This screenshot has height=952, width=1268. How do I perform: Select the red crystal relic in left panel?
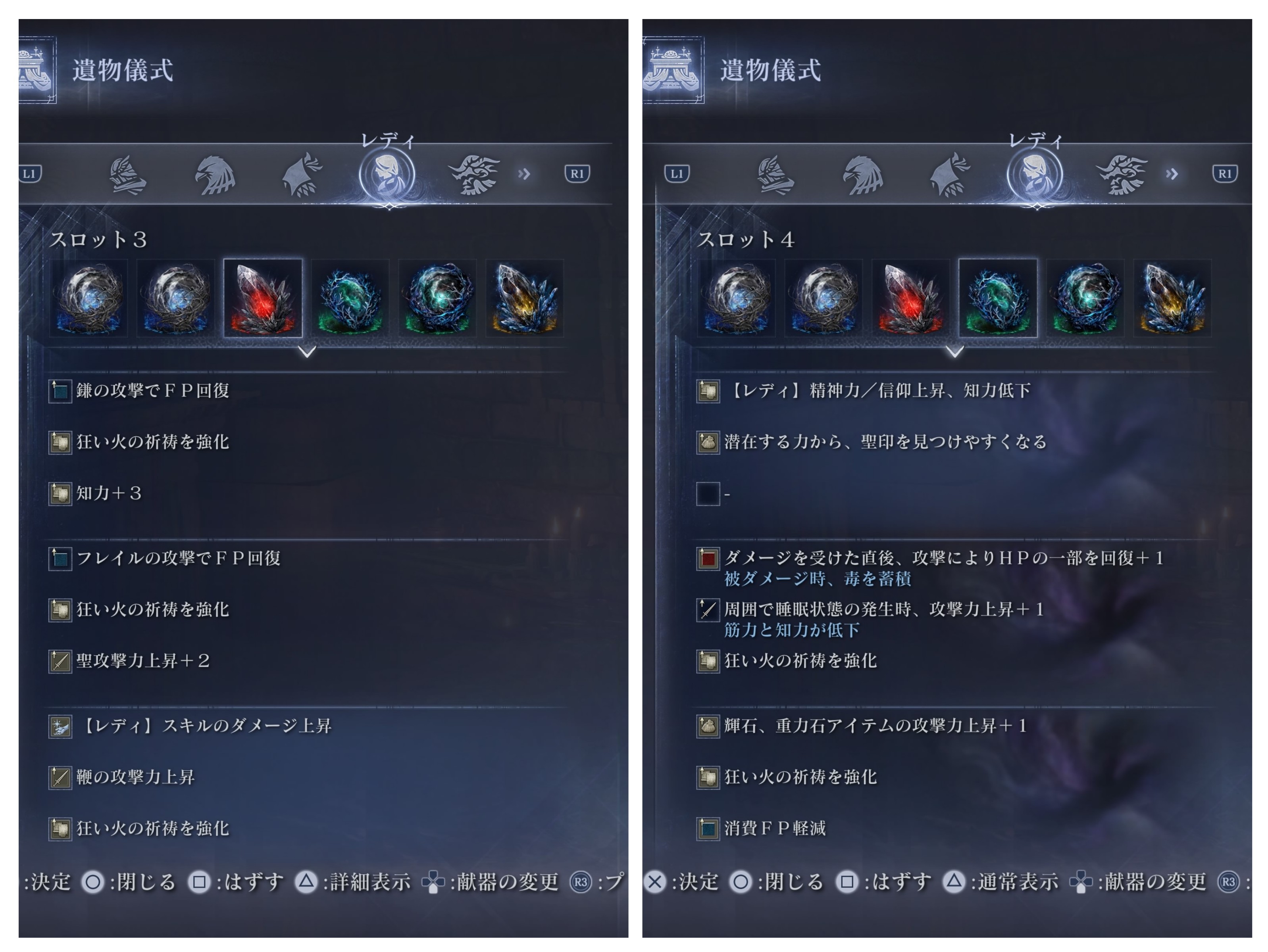[263, 298]
